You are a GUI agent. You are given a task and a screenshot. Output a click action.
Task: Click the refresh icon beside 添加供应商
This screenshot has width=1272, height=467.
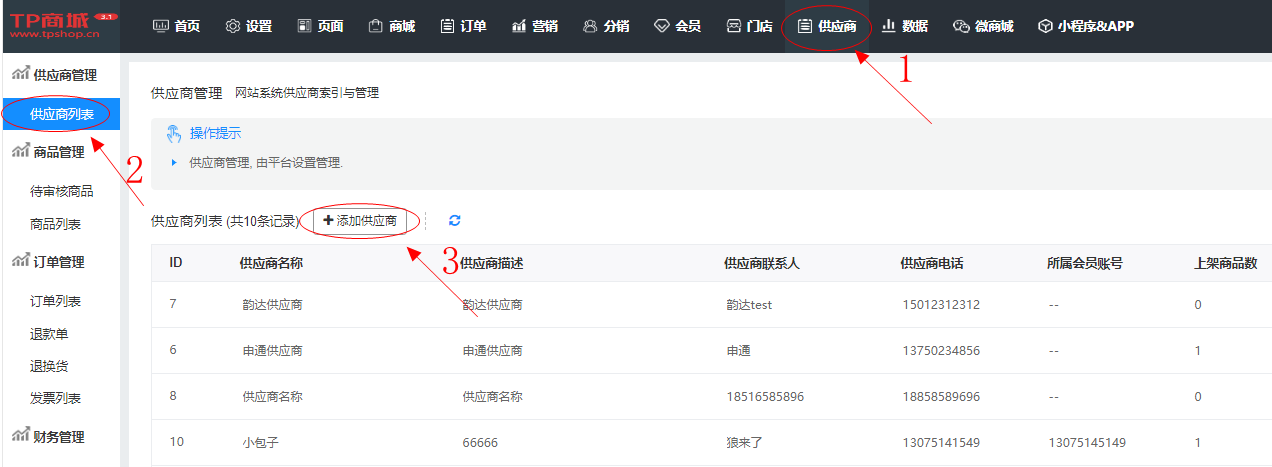point(455,220)
